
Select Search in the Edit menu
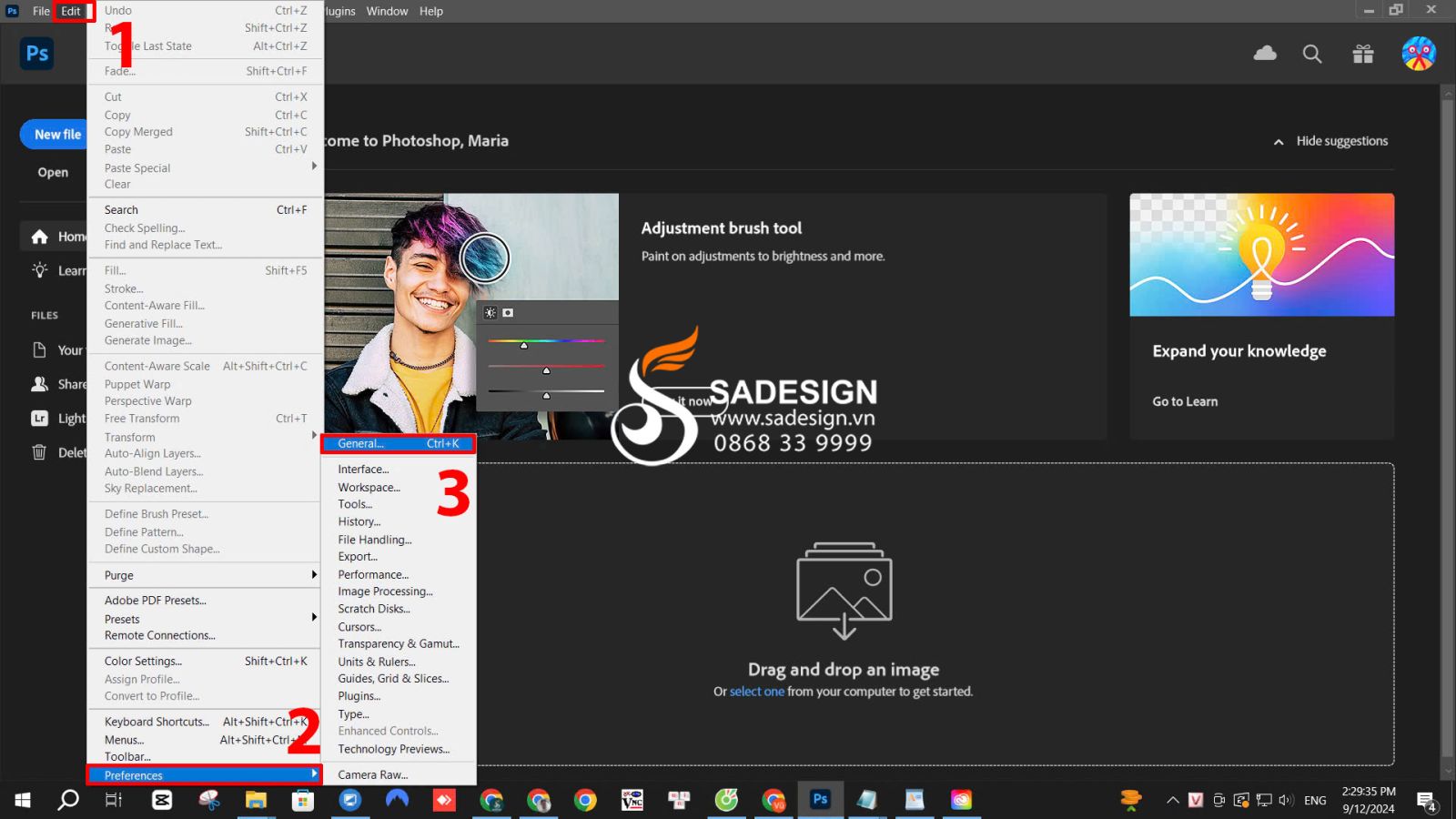coord(206,210)
